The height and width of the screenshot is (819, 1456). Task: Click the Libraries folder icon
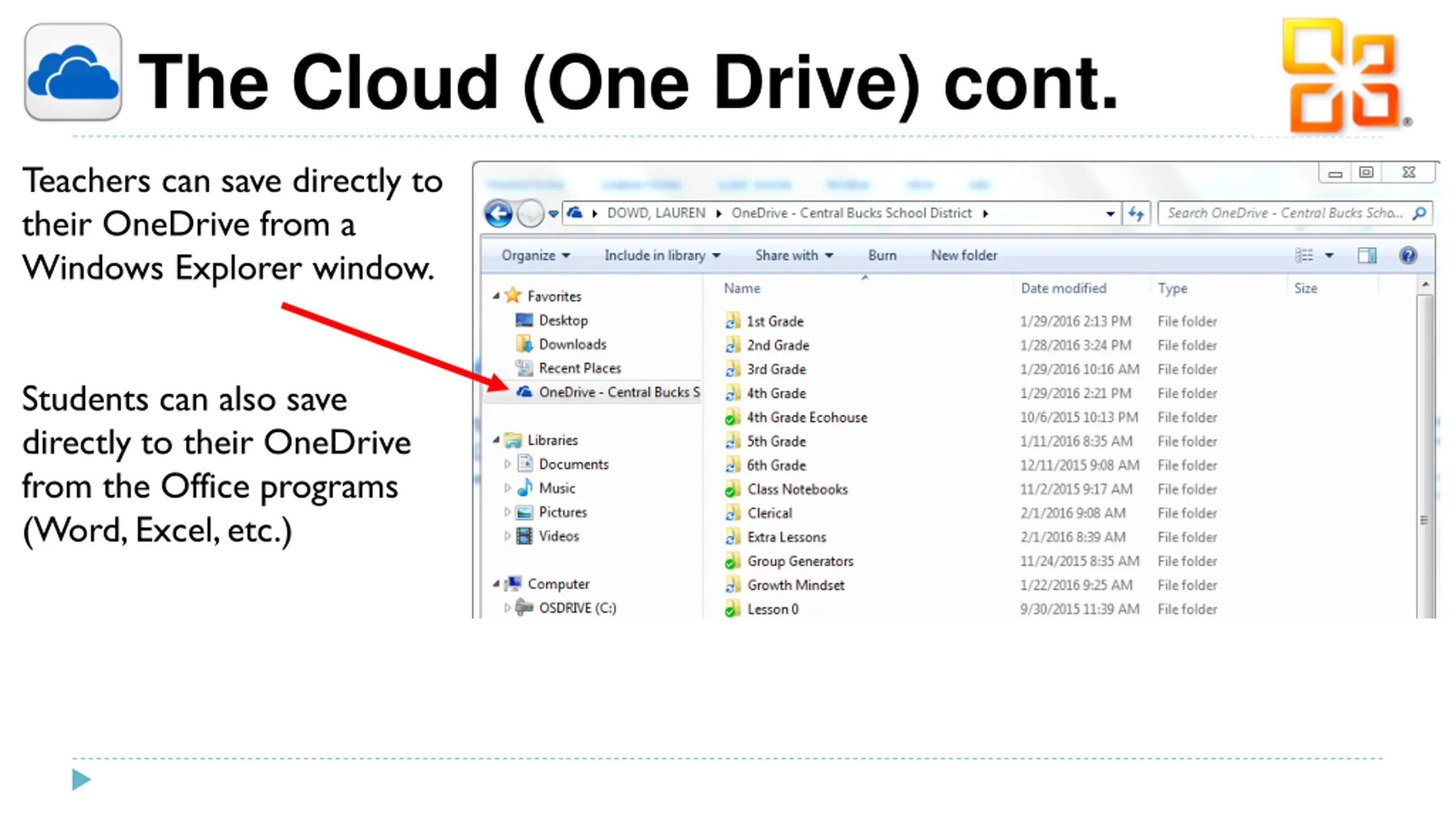tap(513, 440)
